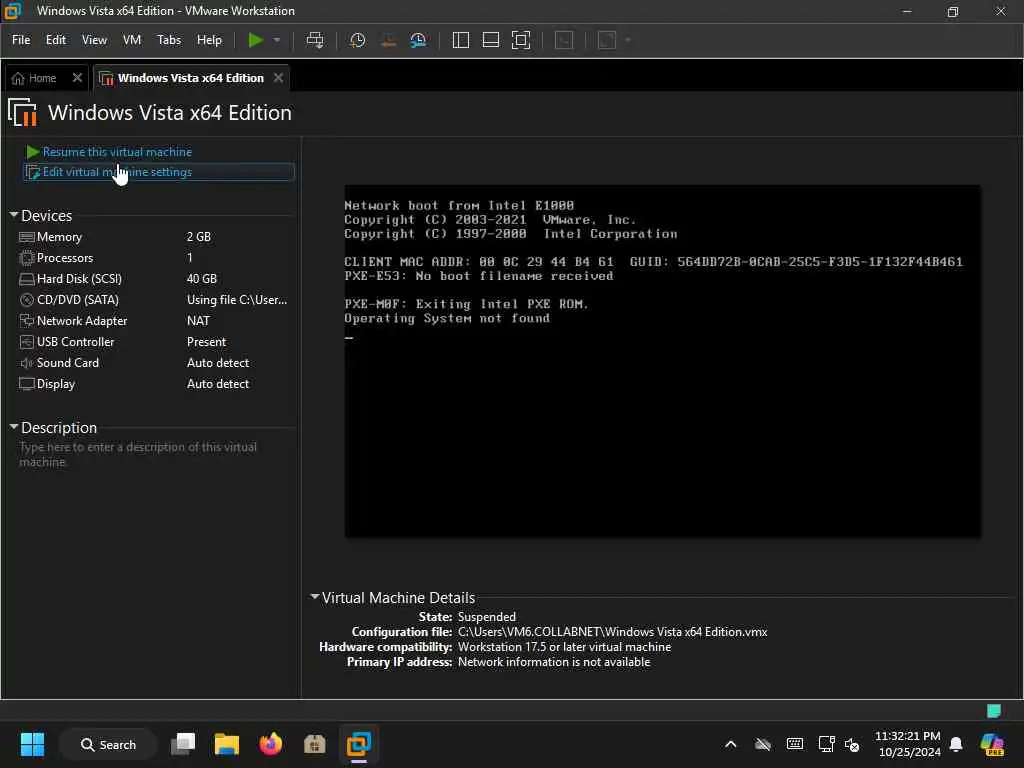Take a snapshot using the clock toolbar icon
This screenshot has height=768, width=1024.
coord(357,40)
